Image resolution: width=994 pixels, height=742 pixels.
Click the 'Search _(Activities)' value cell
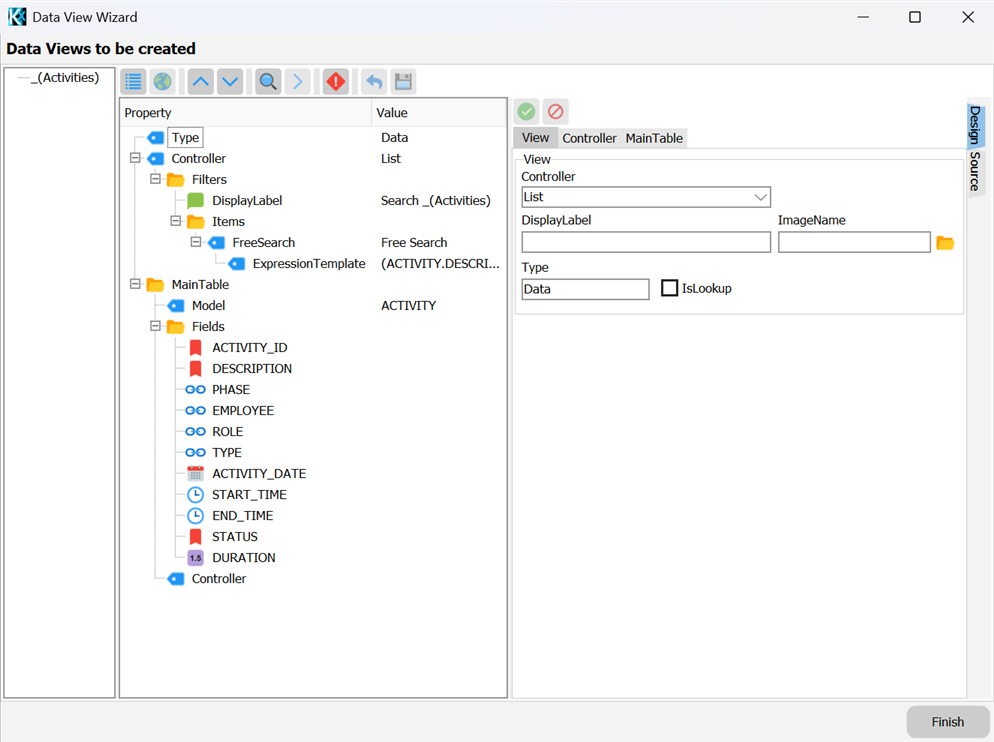(436, 201)
